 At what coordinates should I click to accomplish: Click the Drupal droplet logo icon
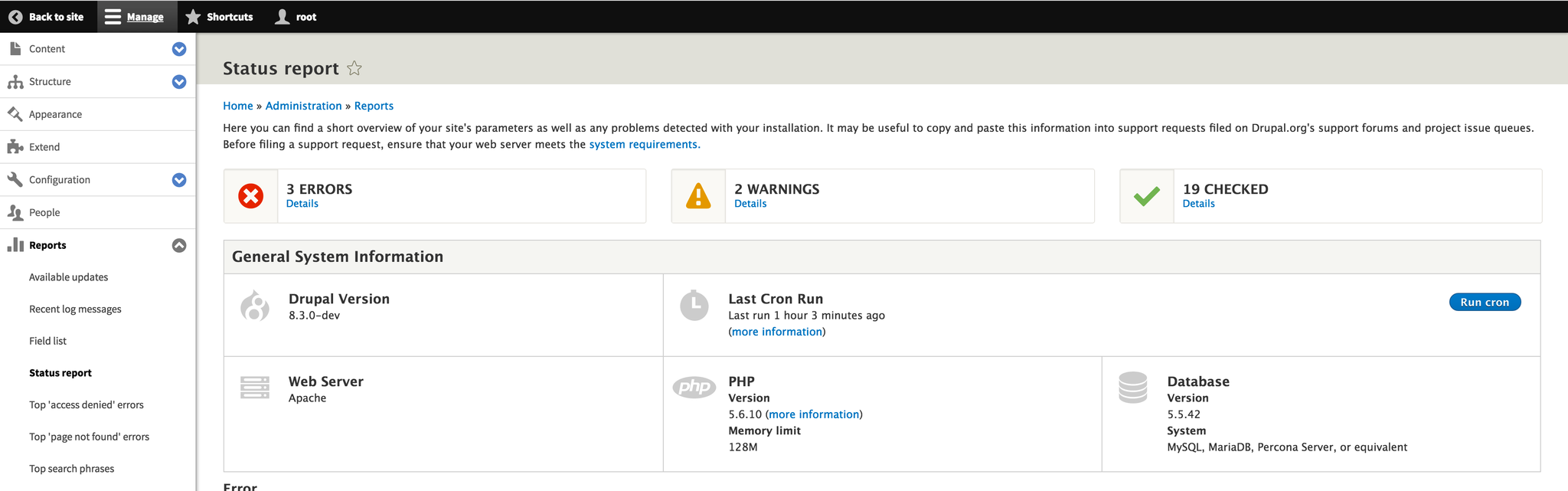tap(255, 306)
